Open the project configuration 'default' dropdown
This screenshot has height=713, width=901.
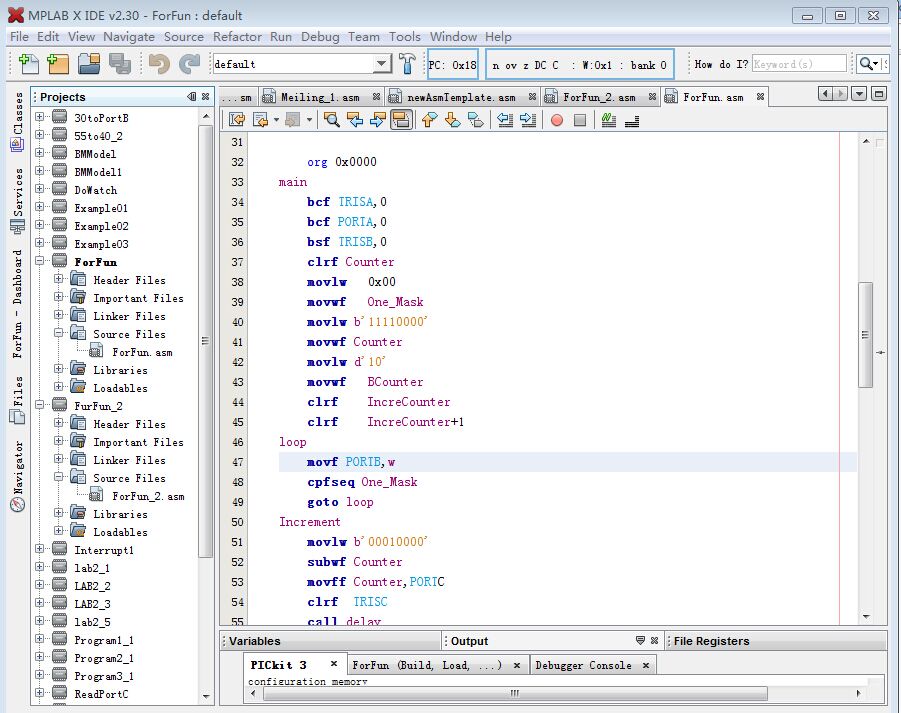coord(381,64)
